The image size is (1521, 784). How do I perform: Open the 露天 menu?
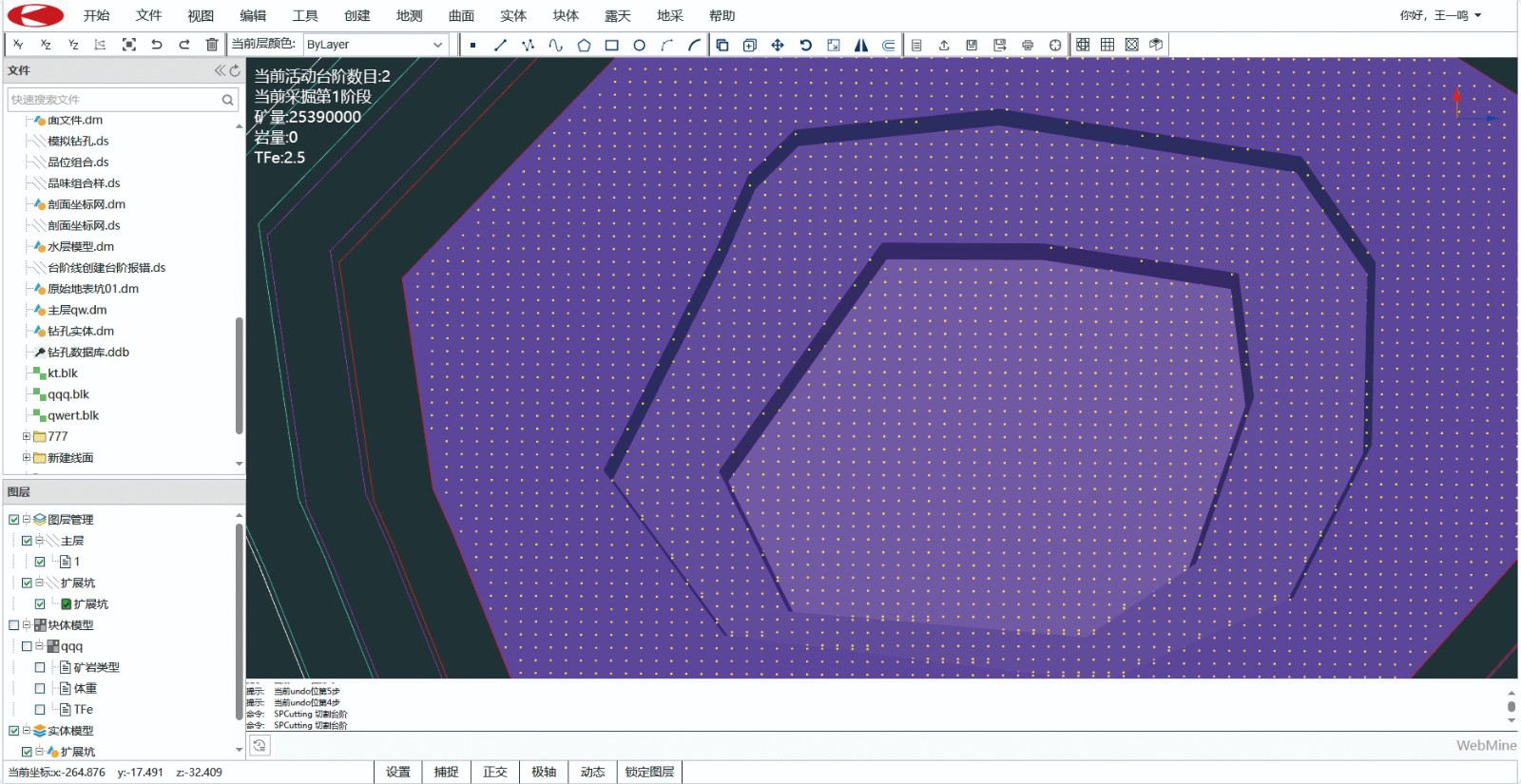coord(618,15)
